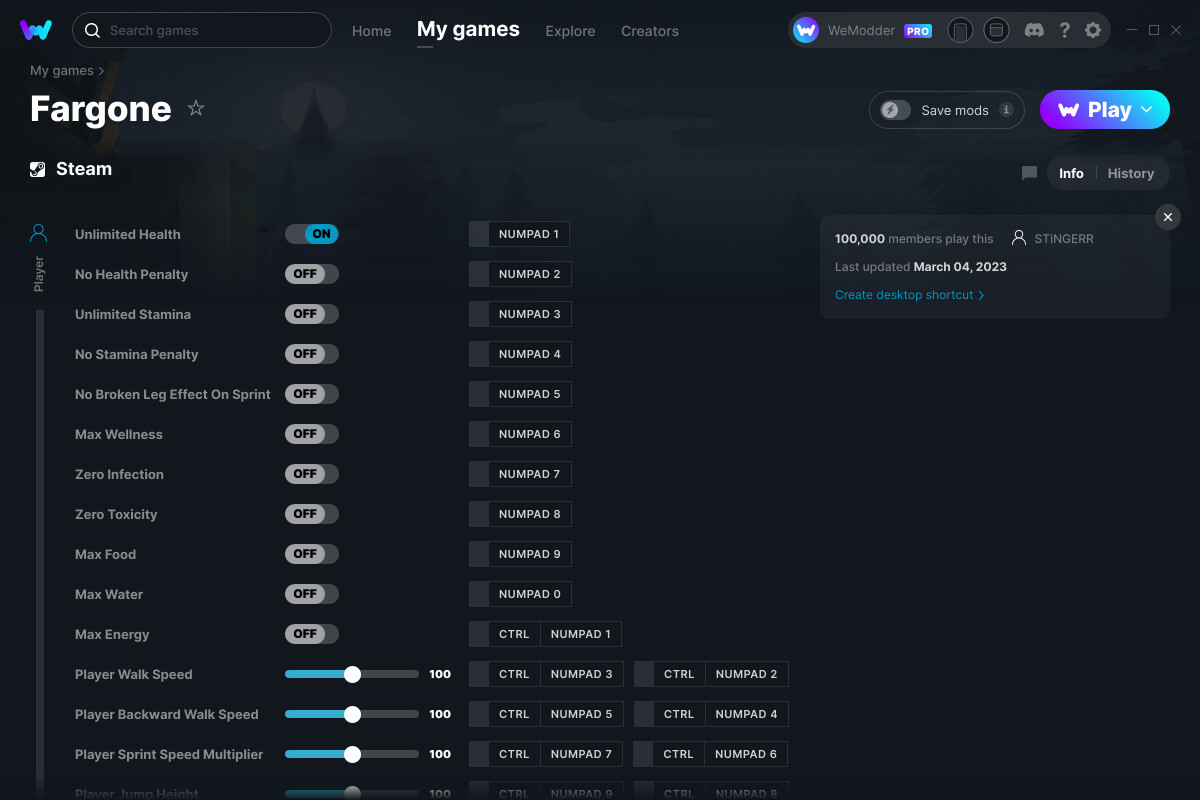Click hotkey box left of NUMPAD 4
The width and height of the screenshot is (1200, 800).
point(479,354)
